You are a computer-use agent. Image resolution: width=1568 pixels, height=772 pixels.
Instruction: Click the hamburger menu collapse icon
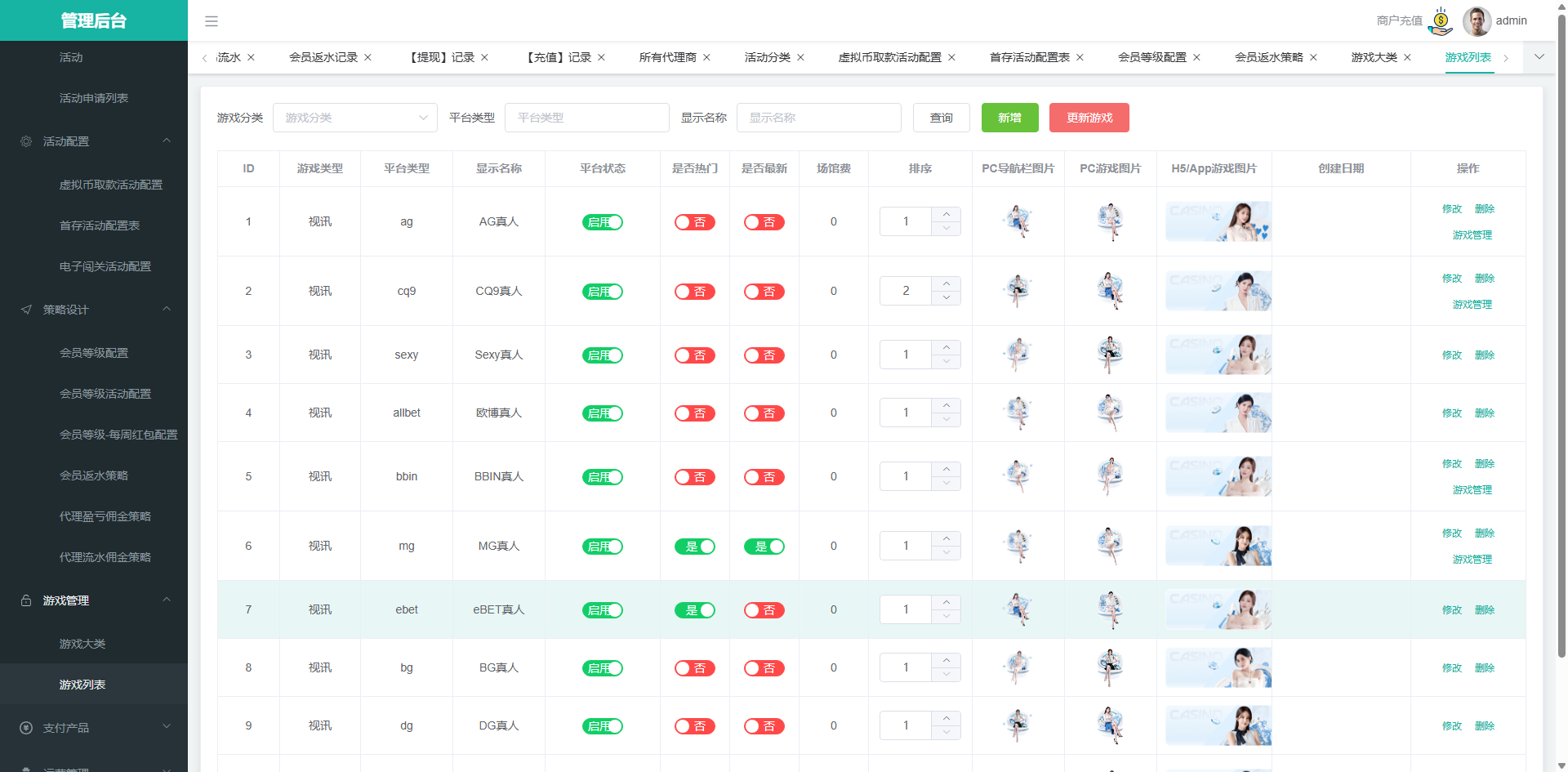pos(212,21)
